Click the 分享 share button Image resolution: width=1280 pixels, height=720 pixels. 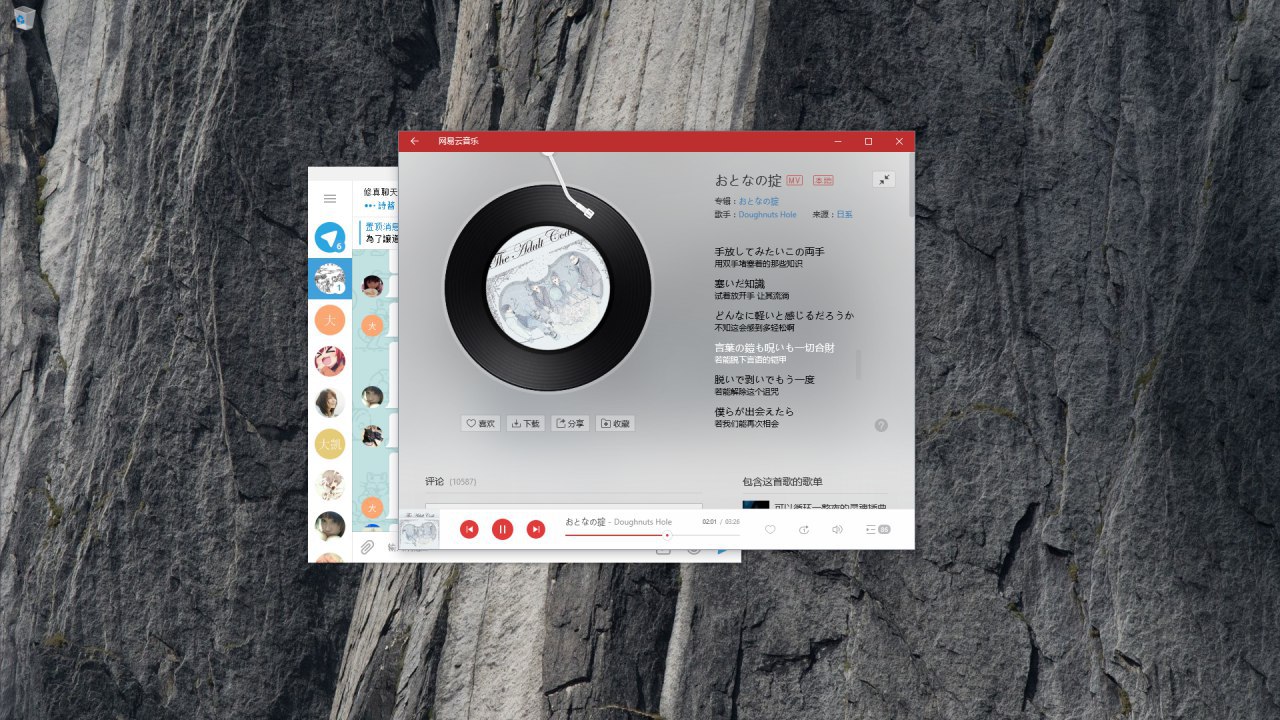(570, 424)
